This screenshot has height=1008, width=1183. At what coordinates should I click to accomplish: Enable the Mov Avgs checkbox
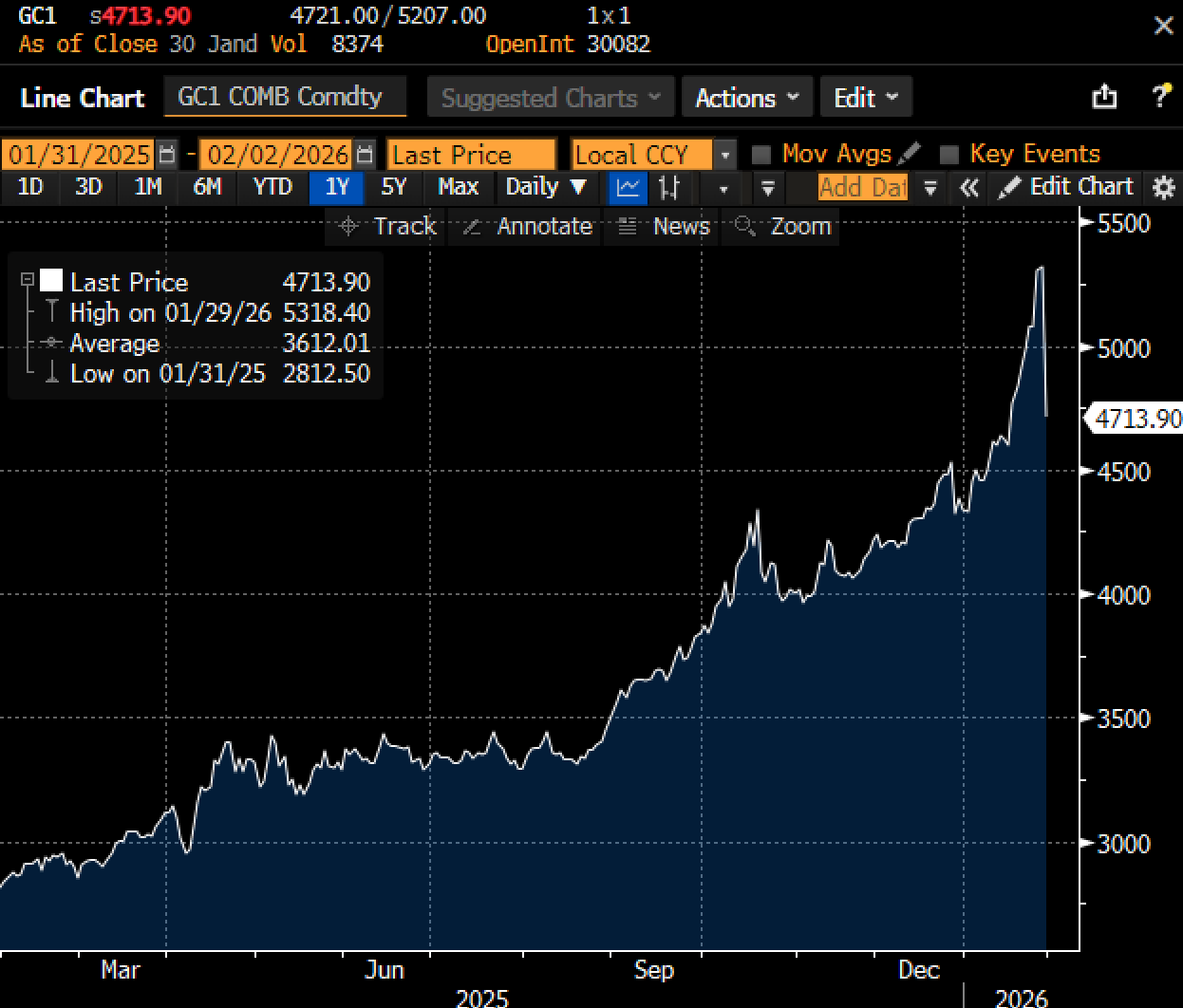point(760,155)
